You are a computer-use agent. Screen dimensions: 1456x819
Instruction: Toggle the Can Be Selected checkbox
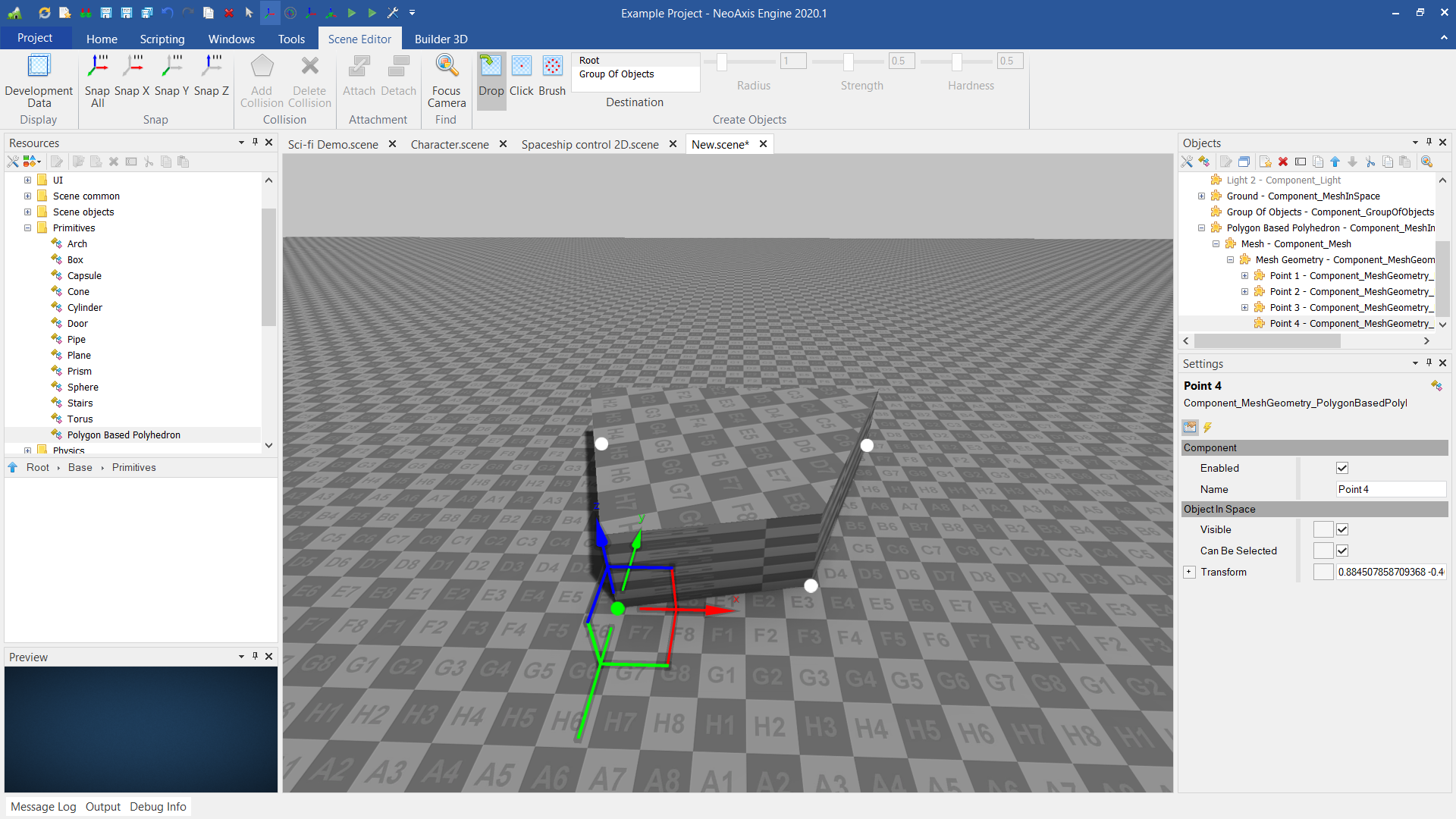point(1342,551)
